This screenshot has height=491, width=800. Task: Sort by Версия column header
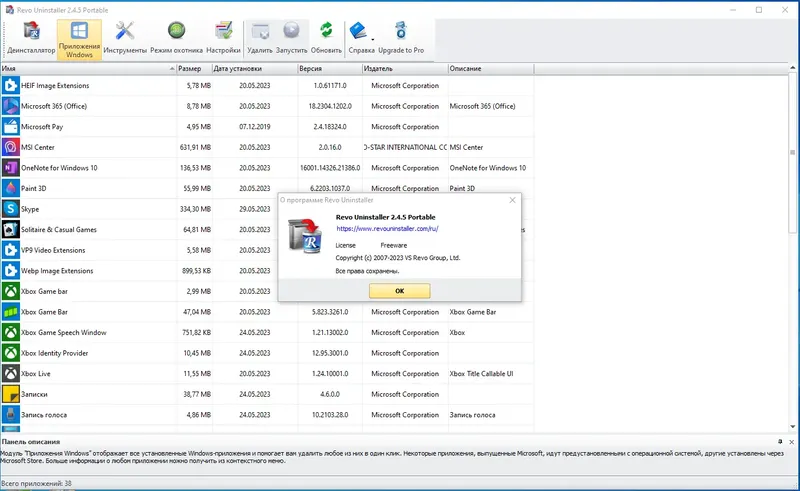coord(330,68)
